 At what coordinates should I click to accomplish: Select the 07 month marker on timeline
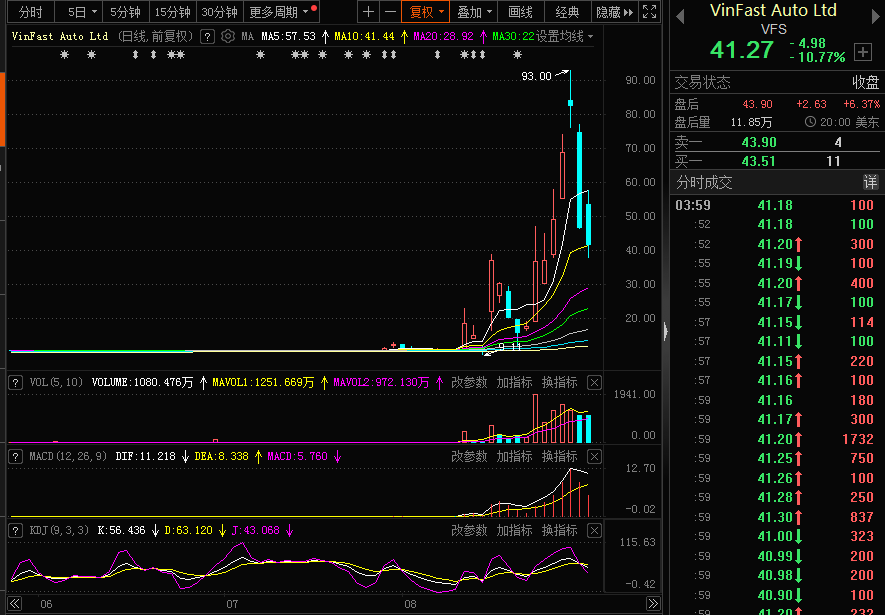232,604
